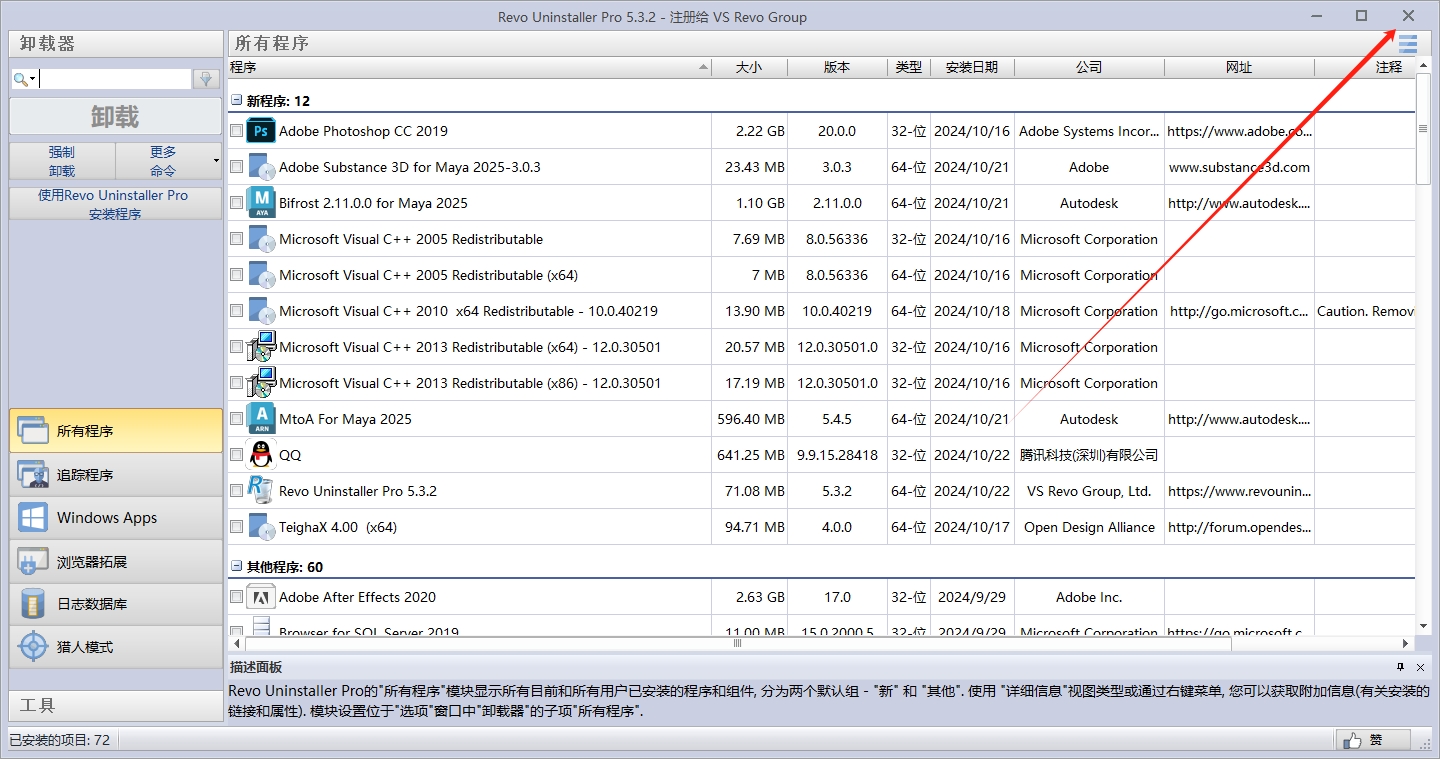Click 使用Revo Uninstaller Pro 安装程序 button
Image resolution: width=1440 pixels, height=759 pixels.
pyautogui.click(x=115, y=204)
